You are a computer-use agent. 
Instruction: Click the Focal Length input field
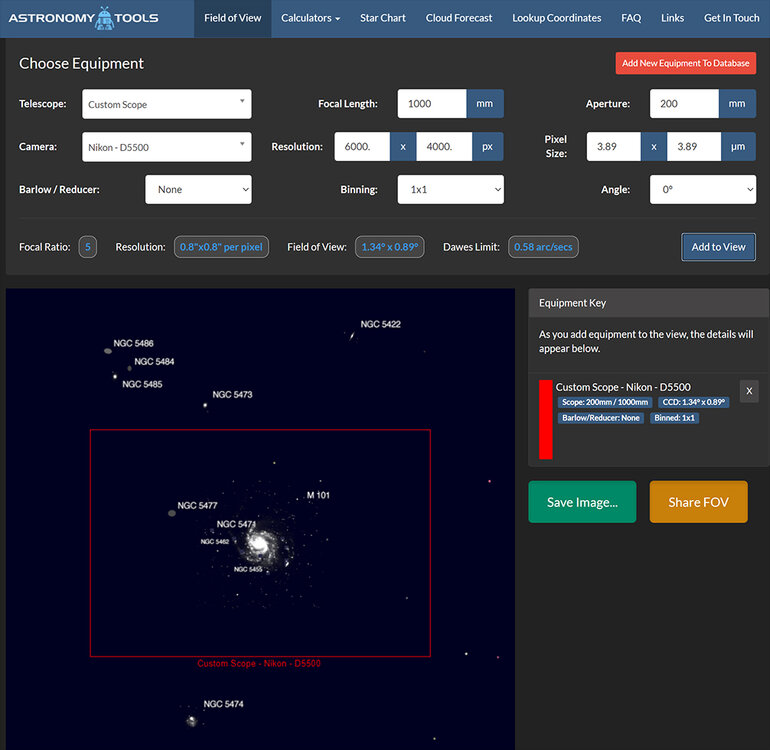click(432, 104)
